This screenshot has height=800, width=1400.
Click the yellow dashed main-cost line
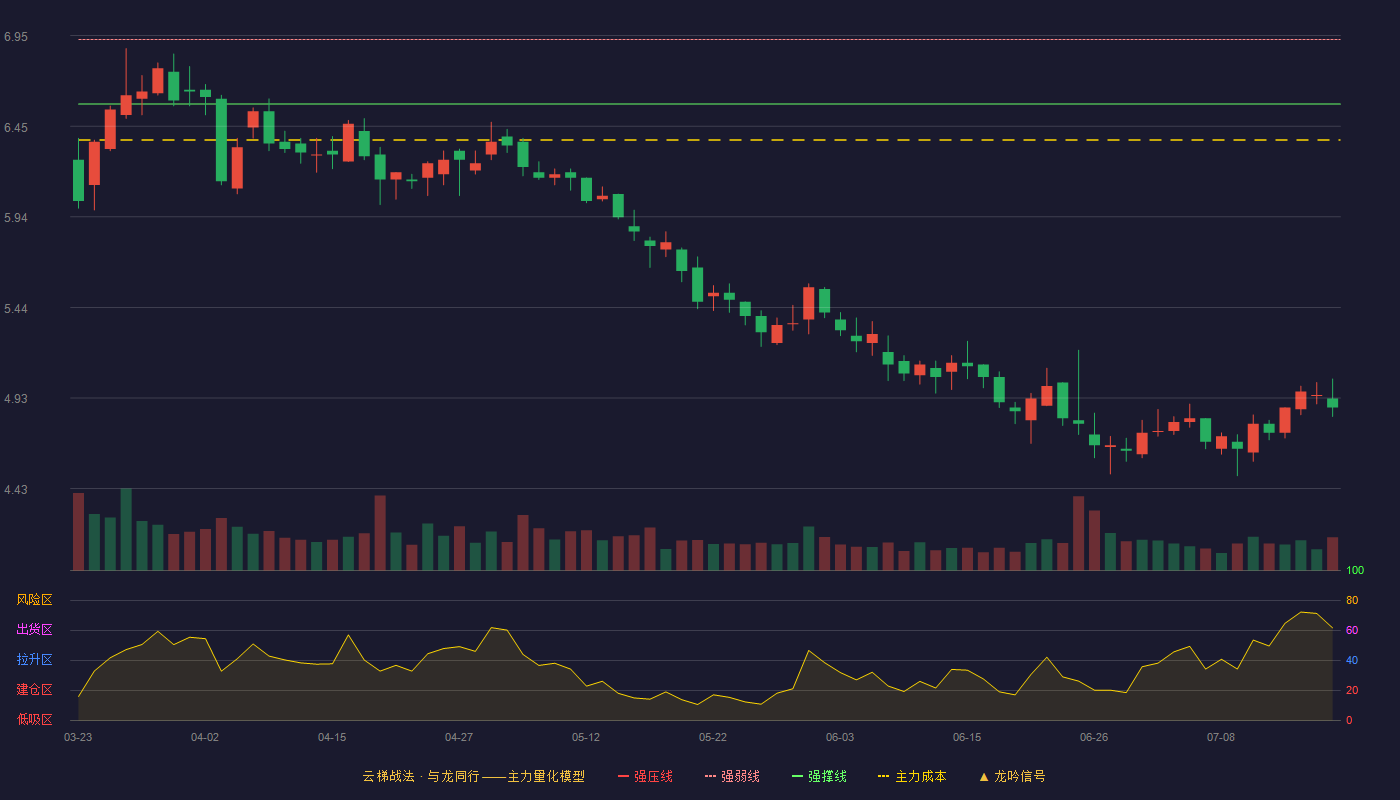click(709, 140)
